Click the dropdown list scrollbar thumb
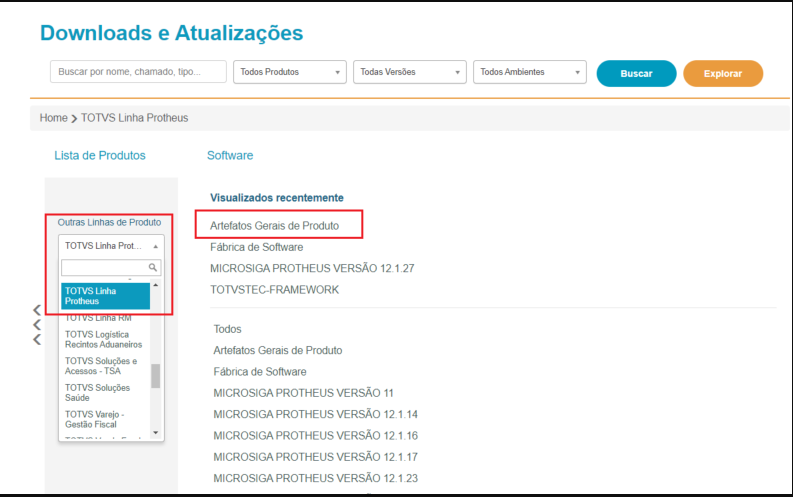The height and width of the screenshot is (497, 793). 156,376
